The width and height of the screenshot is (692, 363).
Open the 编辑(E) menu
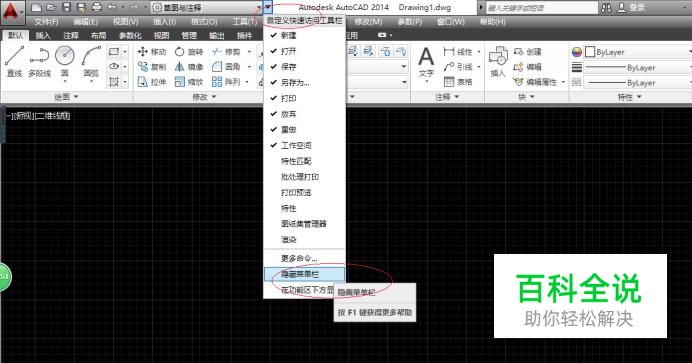tap(85, 21)
